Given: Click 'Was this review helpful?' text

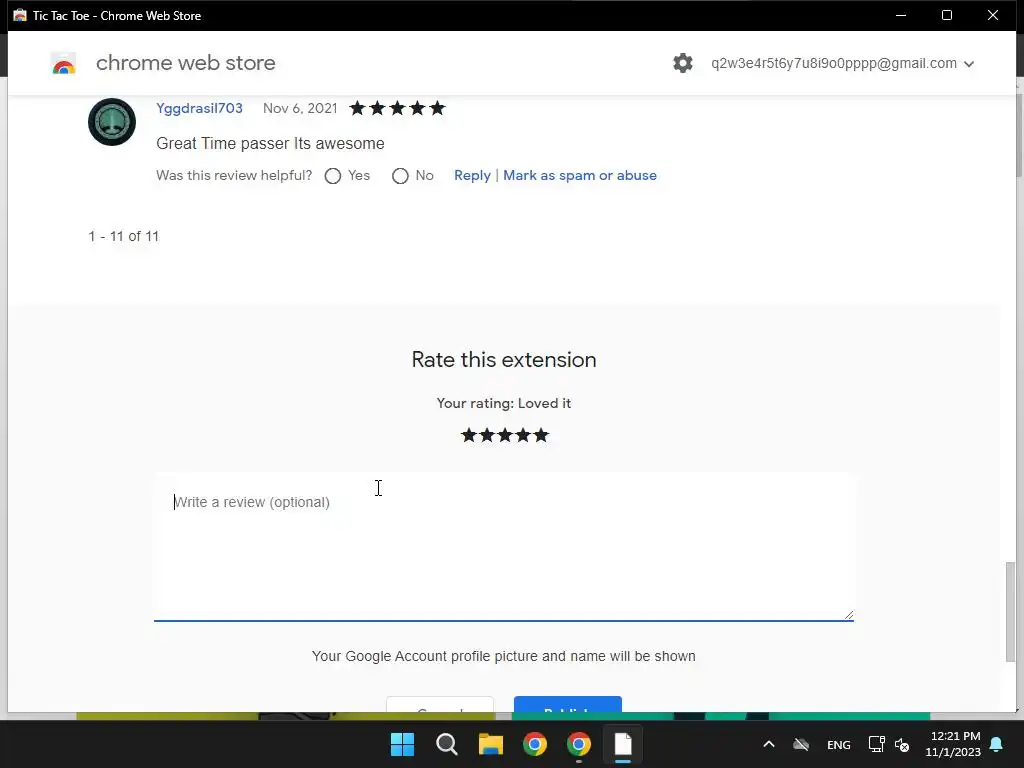Looking at the screenshot, I should pyautogui.click(x=234, y=176).
